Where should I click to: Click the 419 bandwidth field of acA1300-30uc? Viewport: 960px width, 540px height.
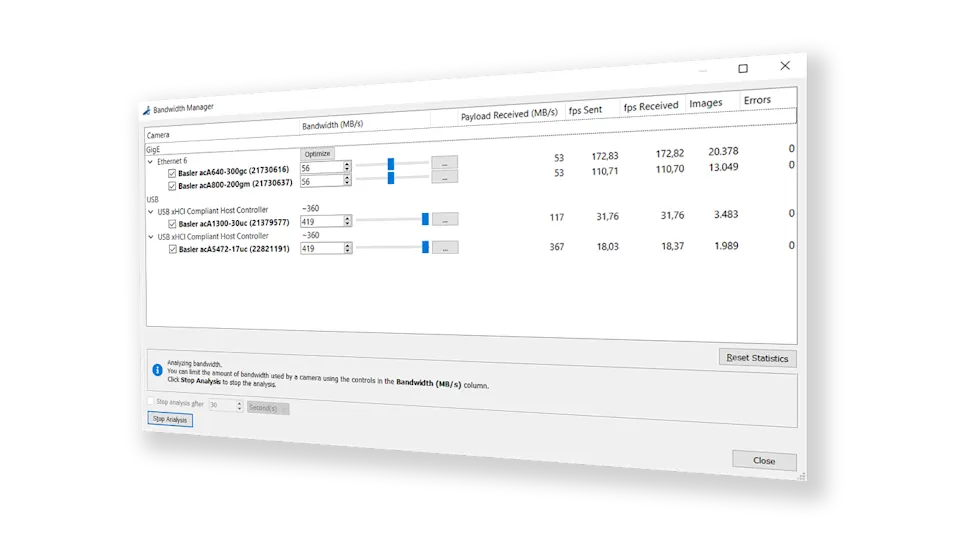(321, 222)
